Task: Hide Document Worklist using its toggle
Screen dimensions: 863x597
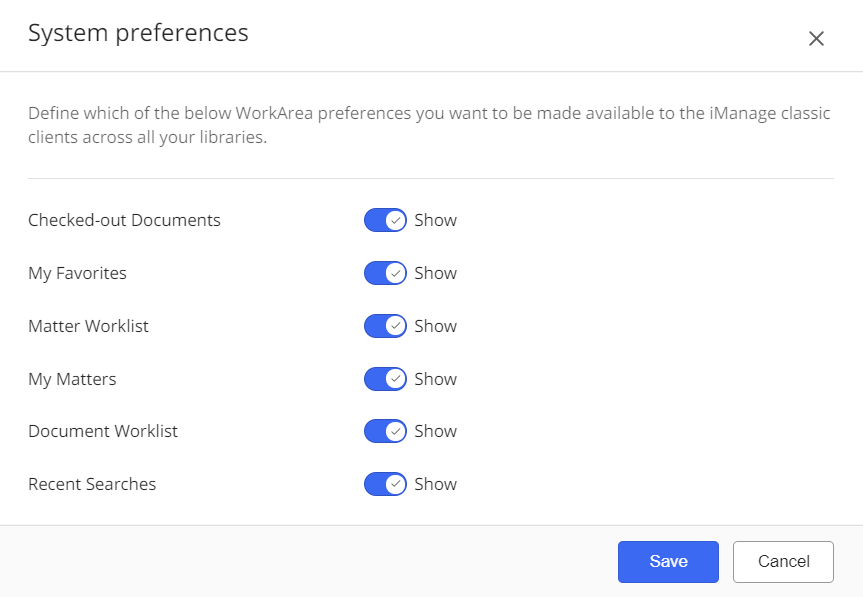Action: 385,431
